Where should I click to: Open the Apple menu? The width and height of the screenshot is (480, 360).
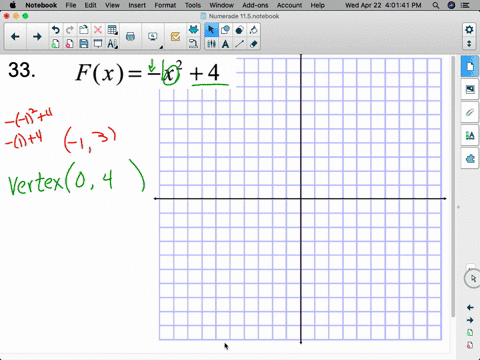click(12, 5)
